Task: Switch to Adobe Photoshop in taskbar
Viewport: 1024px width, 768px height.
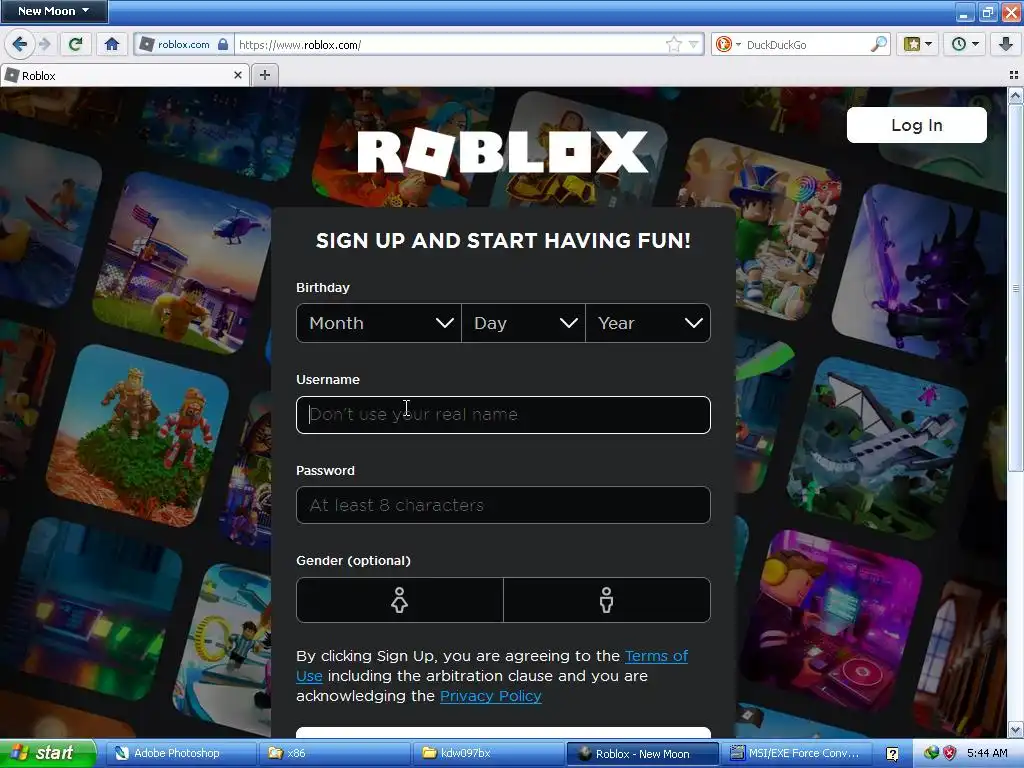Action: pos(181,753)
